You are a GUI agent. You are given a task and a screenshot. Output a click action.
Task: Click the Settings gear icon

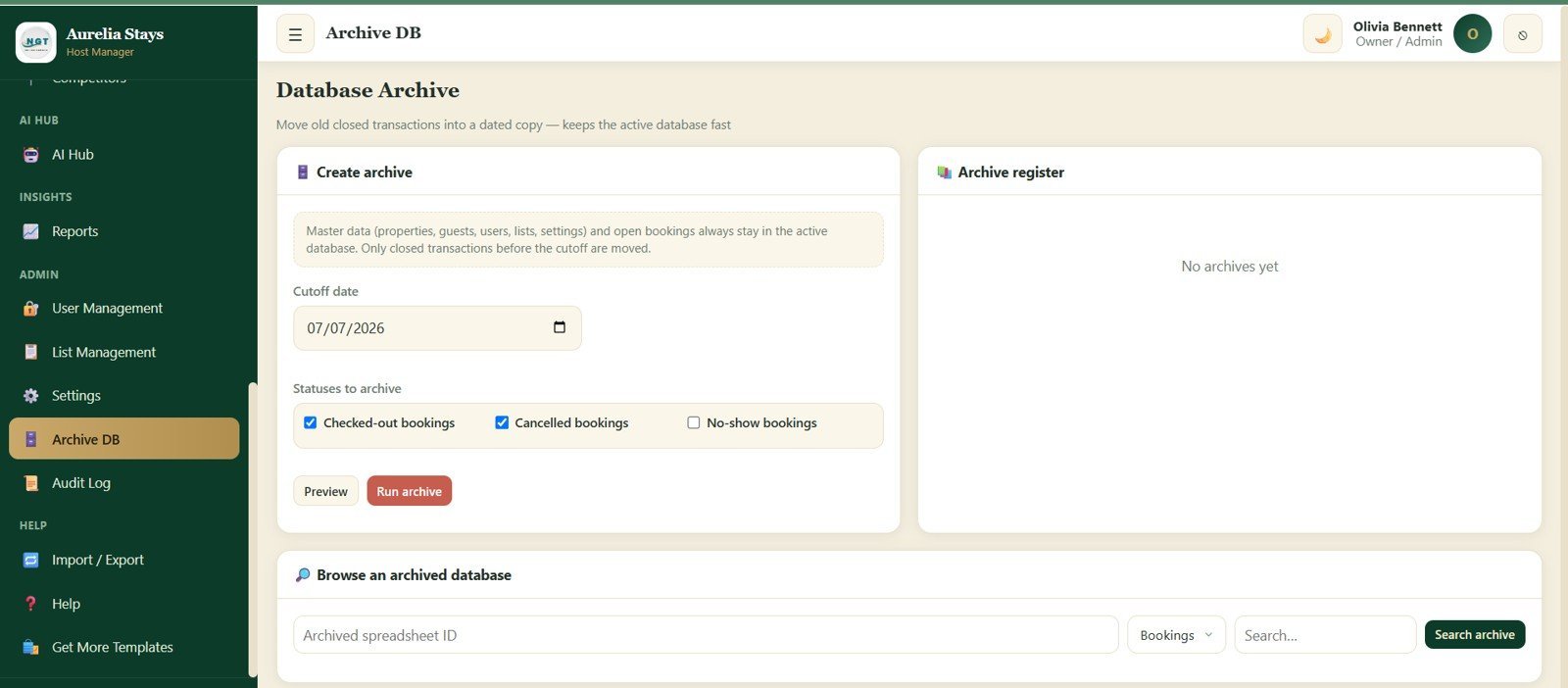point(31,396)
